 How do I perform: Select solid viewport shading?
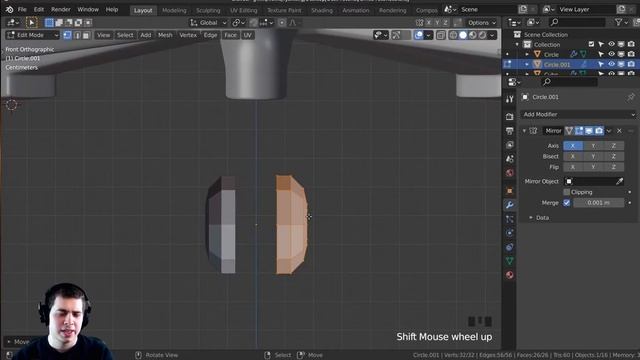point(463,36)
